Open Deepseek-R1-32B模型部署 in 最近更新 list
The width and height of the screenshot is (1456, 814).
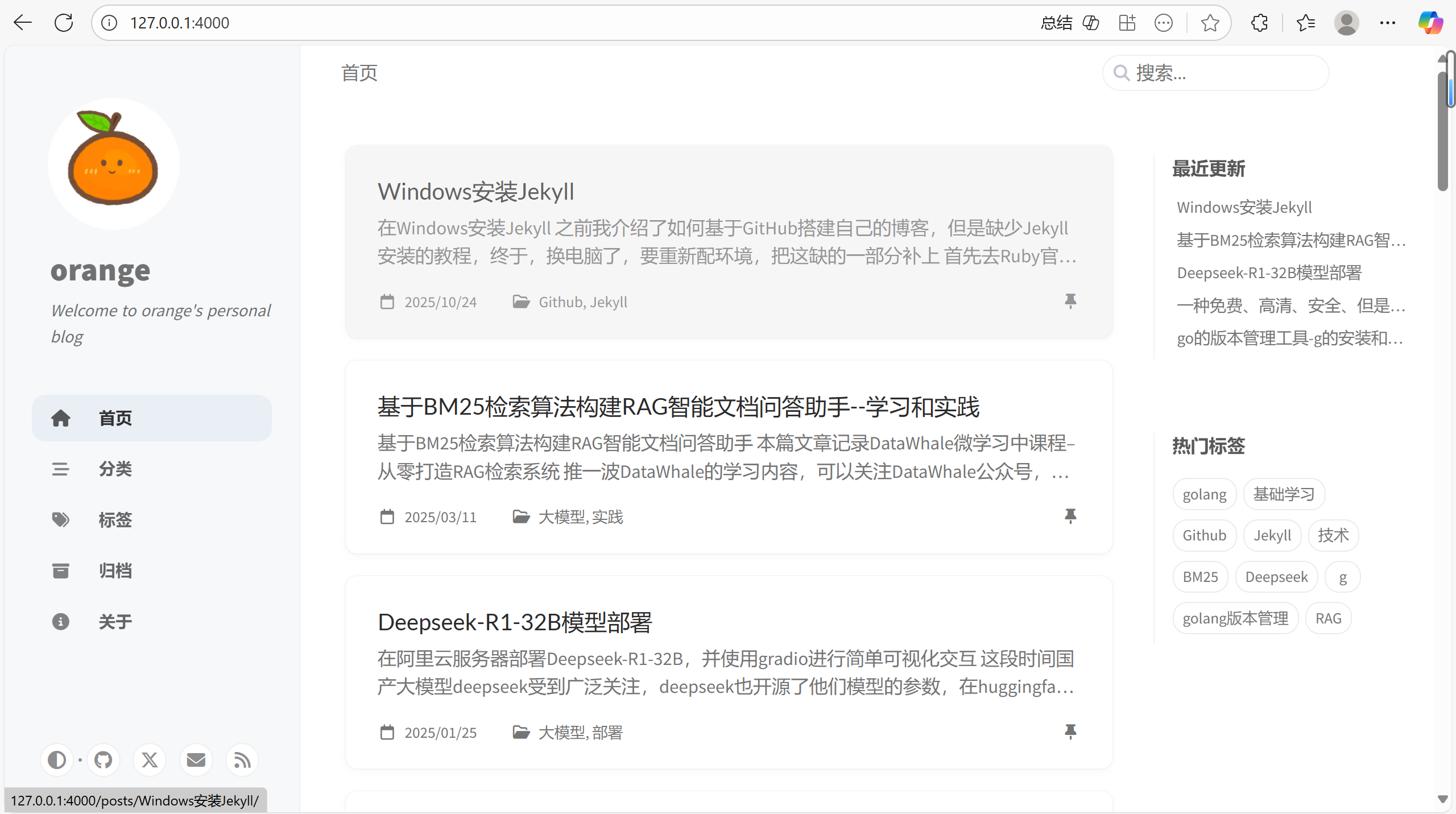pyautogui.click(x=1269, y=273)
